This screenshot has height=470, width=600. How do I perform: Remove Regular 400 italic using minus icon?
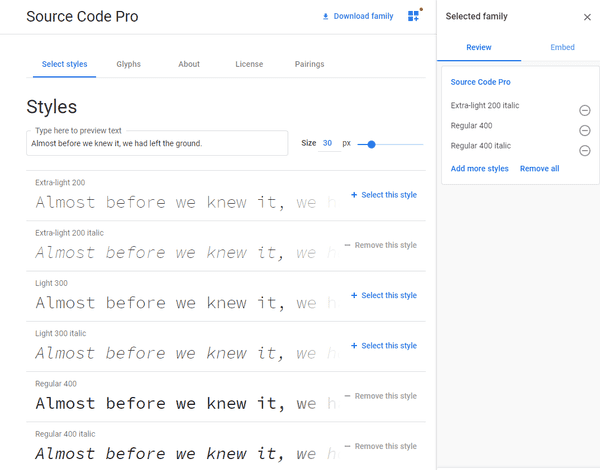(x=585, y=150)
